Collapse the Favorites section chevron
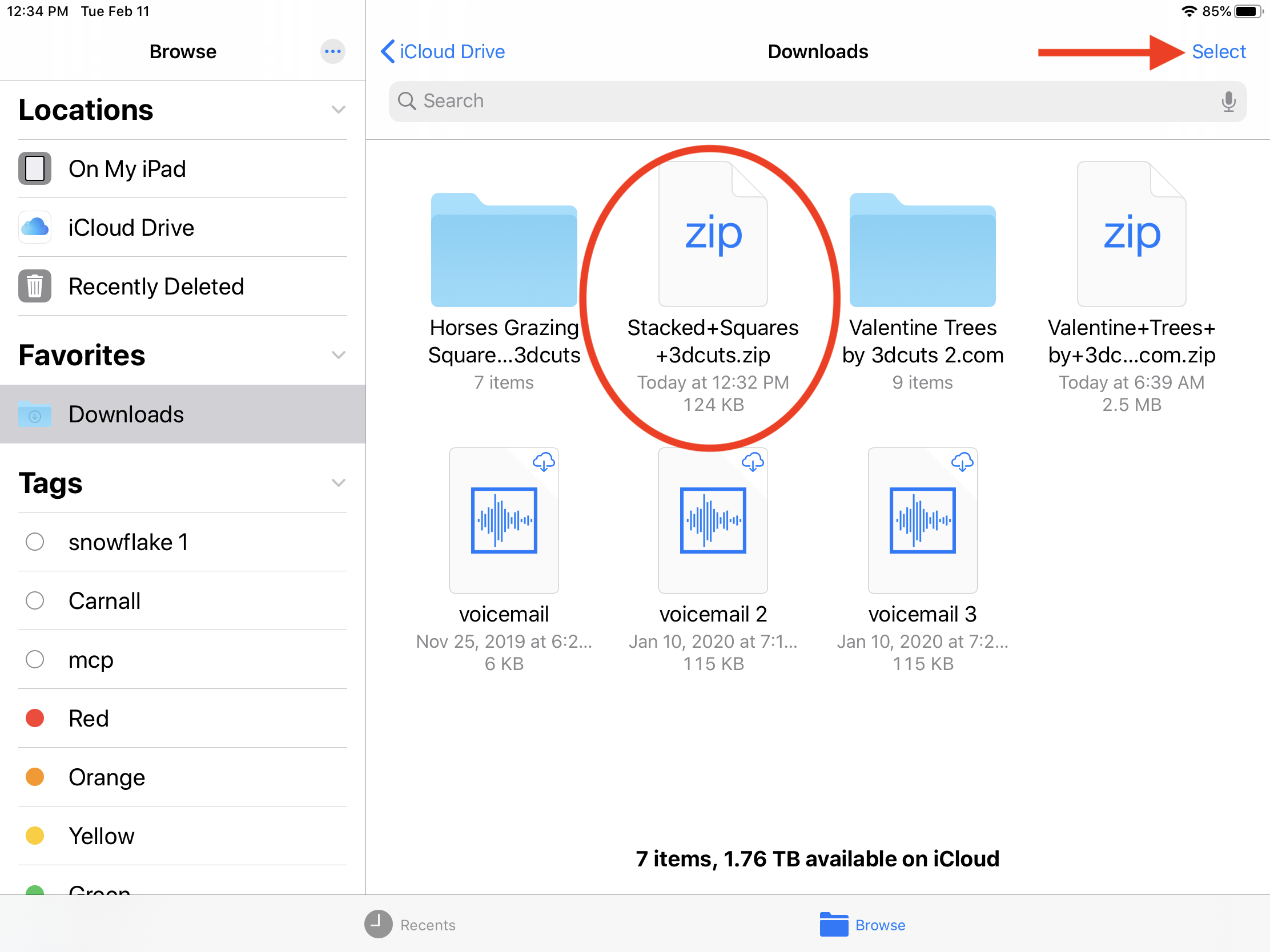Viewport: 1270px width, 952px height. [x=338, y=355]
